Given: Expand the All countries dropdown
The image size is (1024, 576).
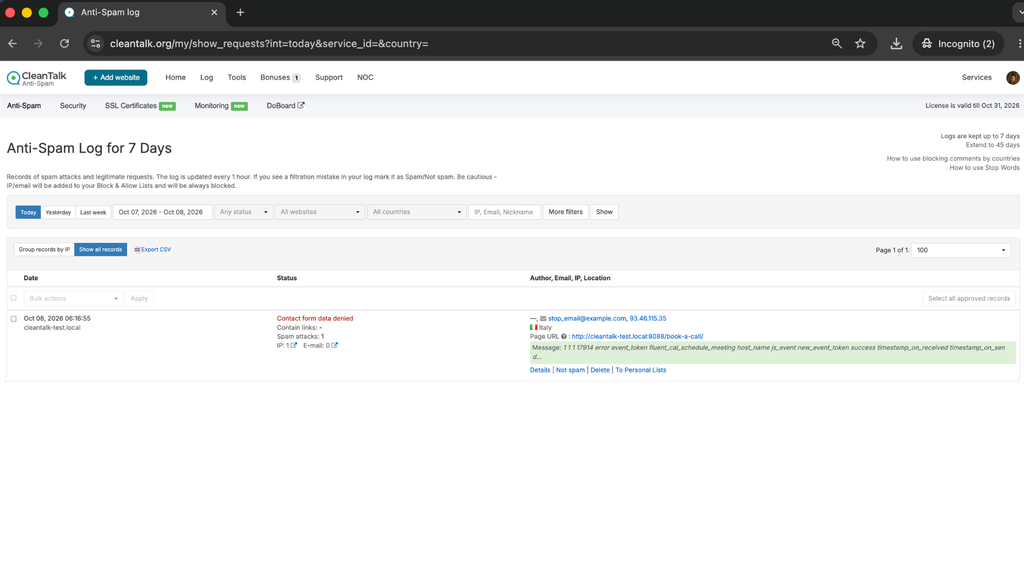Looking at the screenshot, I should coord(417,212).
